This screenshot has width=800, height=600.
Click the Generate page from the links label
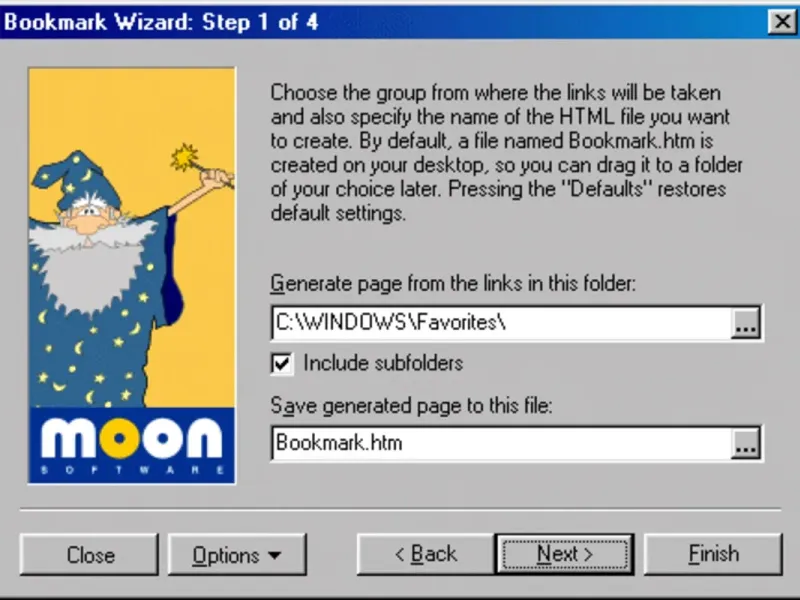pyautogui.click(x=453, y=284)
